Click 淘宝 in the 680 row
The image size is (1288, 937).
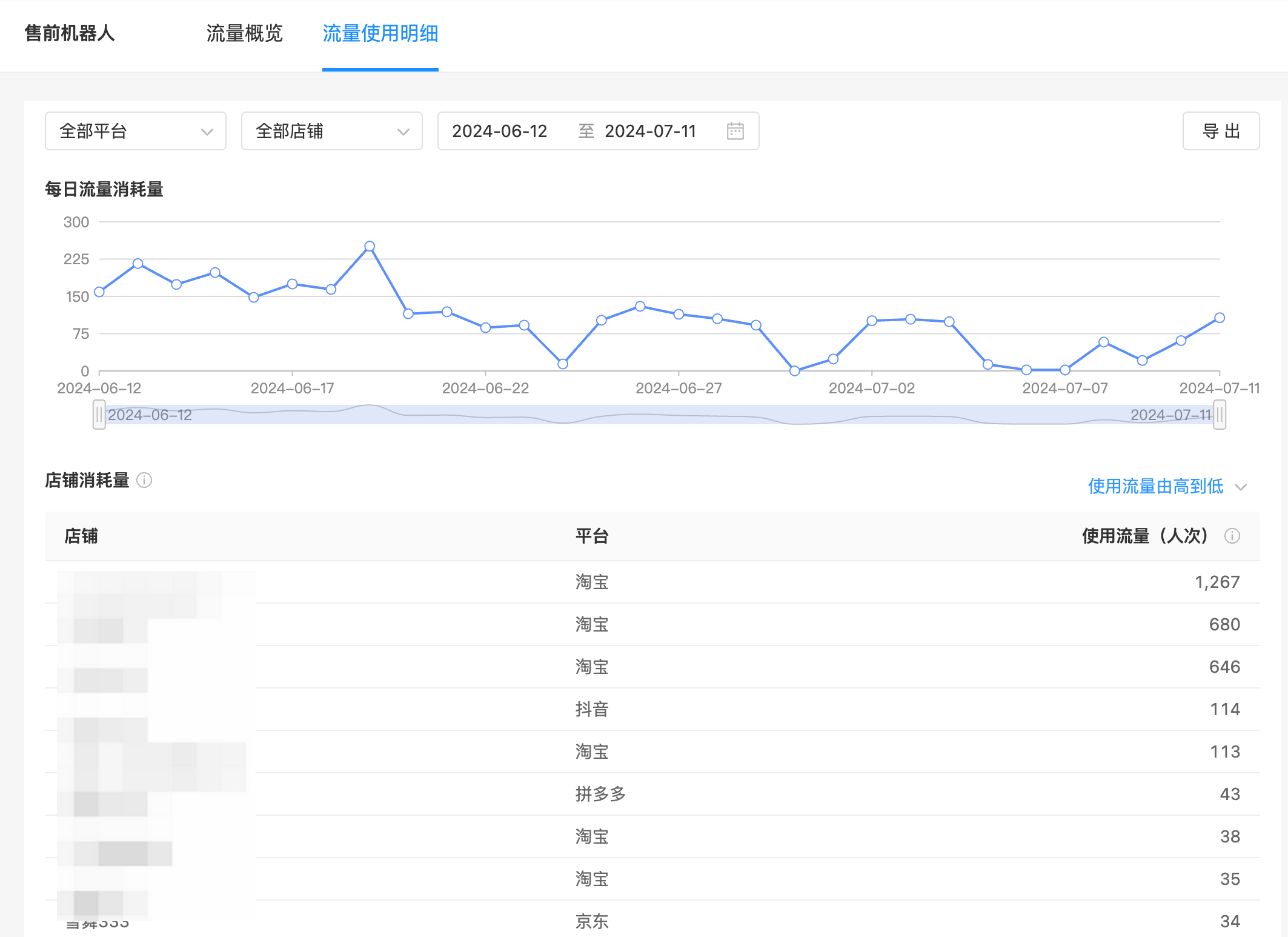coord(592,624)
